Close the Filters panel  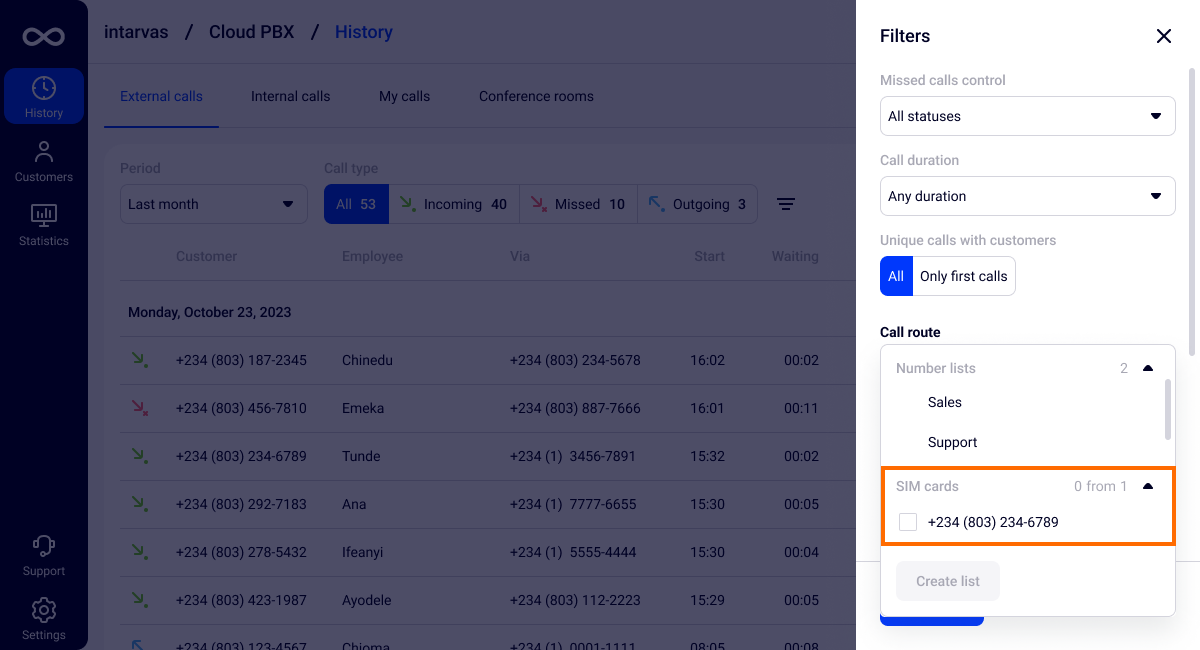tap(1163, 36)
